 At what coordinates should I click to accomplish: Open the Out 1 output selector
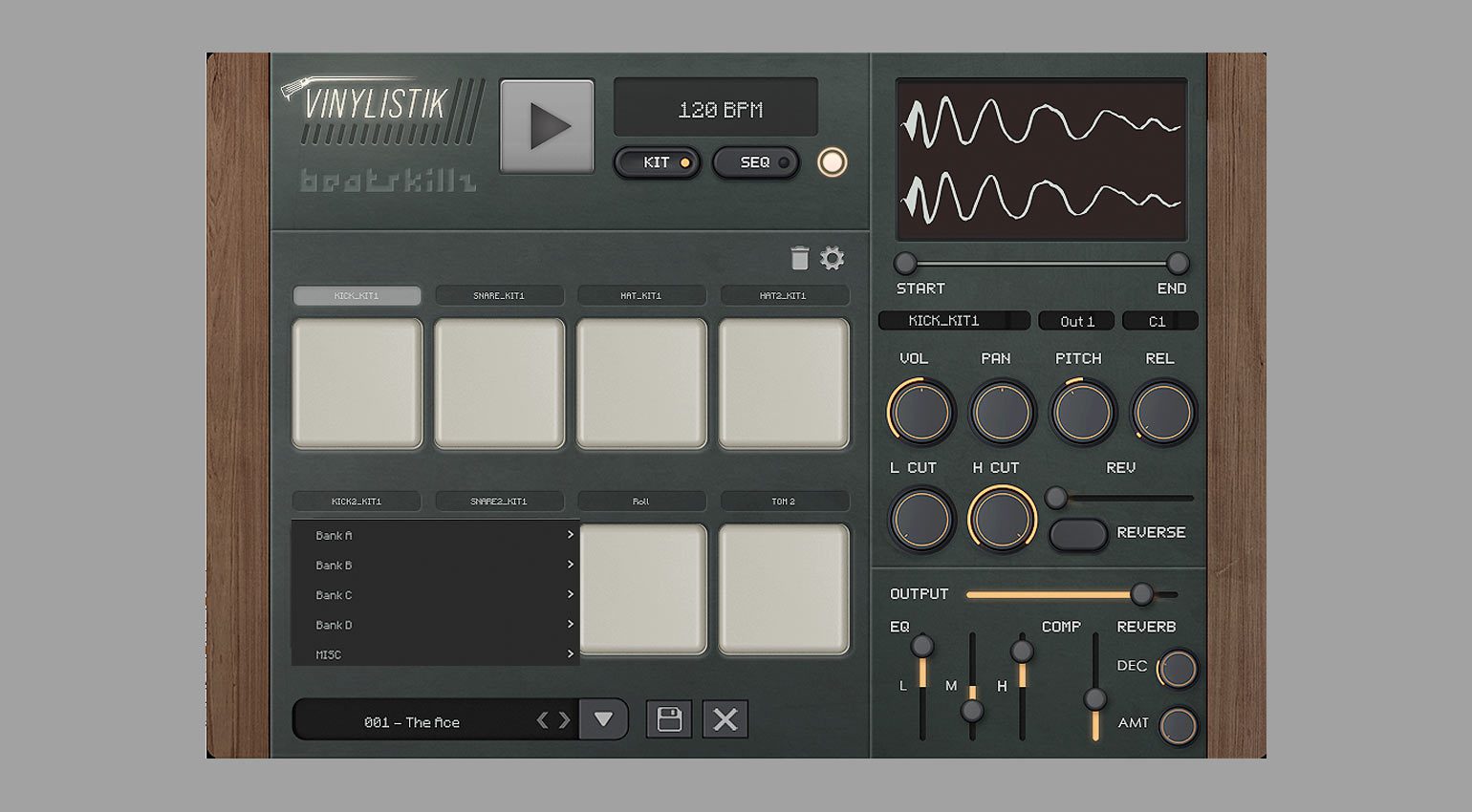[x=1076, y=321]
